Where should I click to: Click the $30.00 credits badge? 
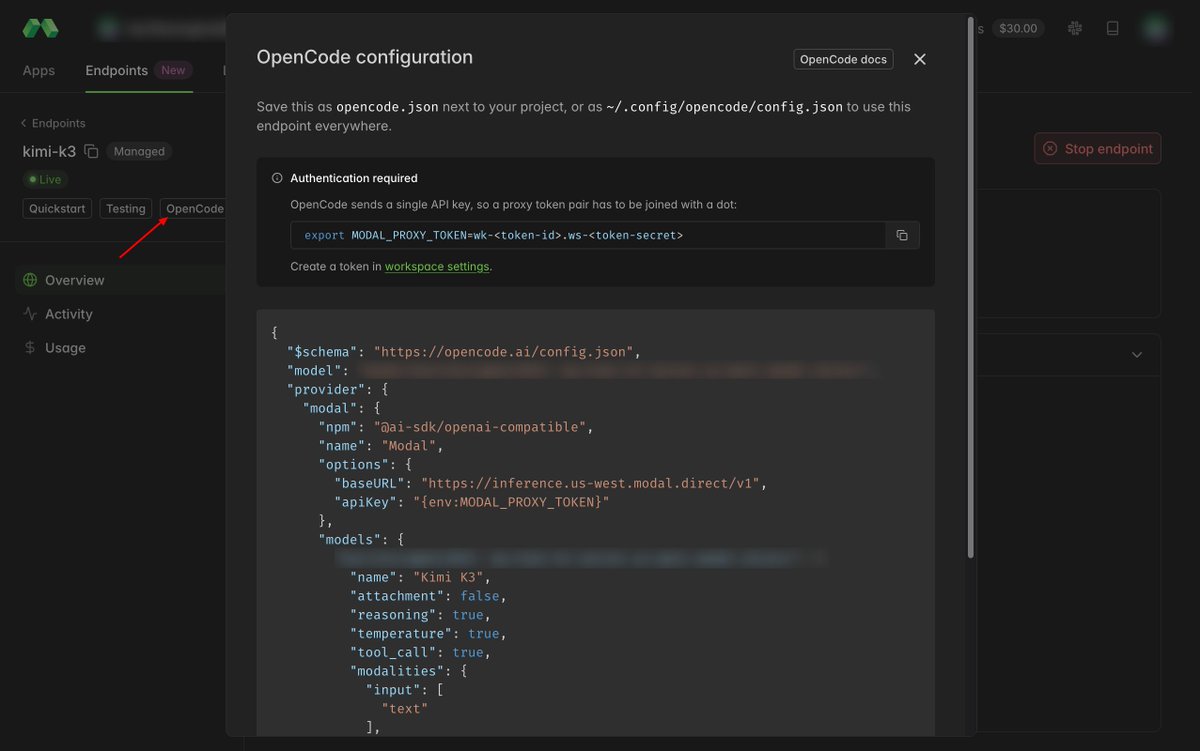pos(1018,28)
